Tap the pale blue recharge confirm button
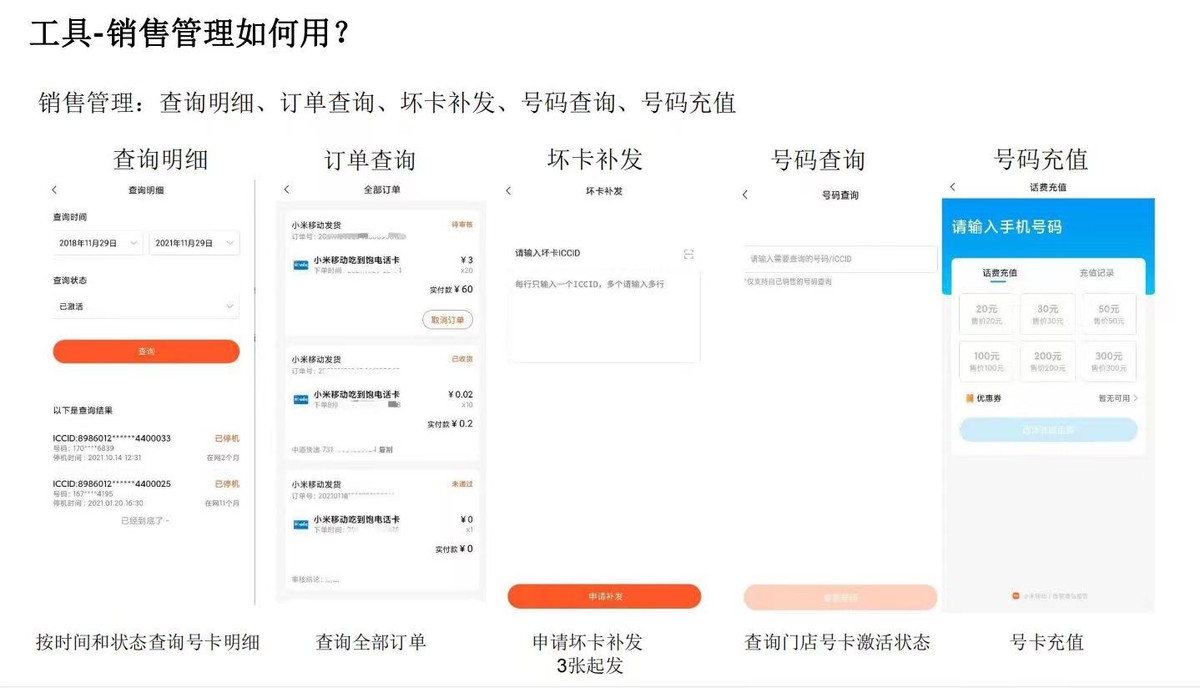The height and width of the screenshot is (688, 1200). (1048, 430)
